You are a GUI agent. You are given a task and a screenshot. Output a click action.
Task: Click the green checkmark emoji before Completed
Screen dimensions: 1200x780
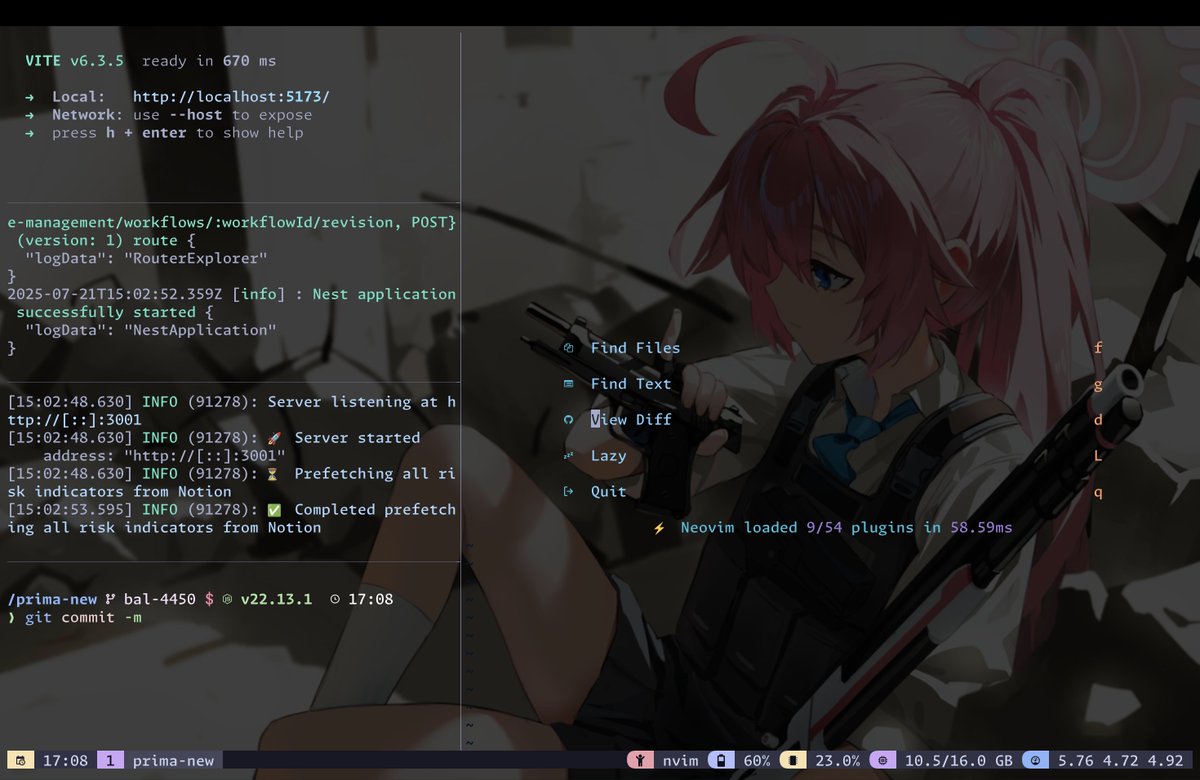[276, 510]
